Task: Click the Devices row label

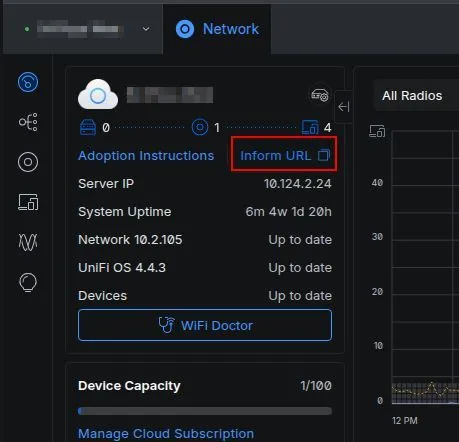Action: click(x=103, y=296)
